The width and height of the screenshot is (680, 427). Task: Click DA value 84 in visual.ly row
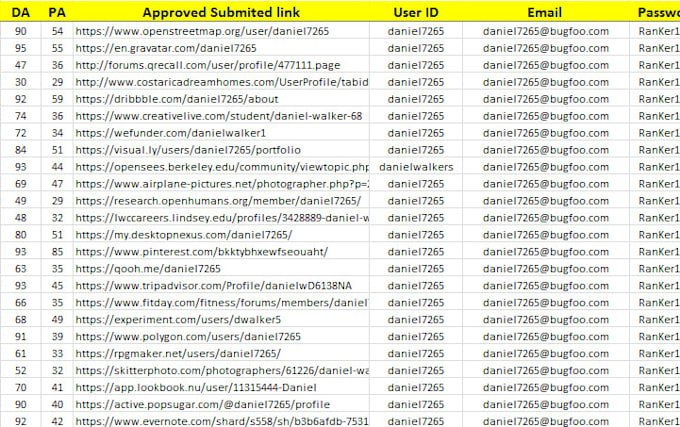point(21,150)
